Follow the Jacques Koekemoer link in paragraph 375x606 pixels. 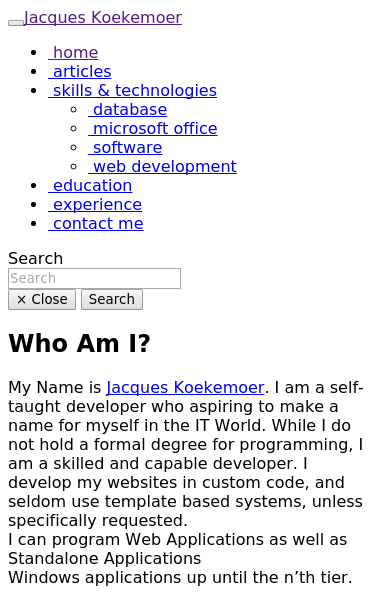tap(185, 387)
